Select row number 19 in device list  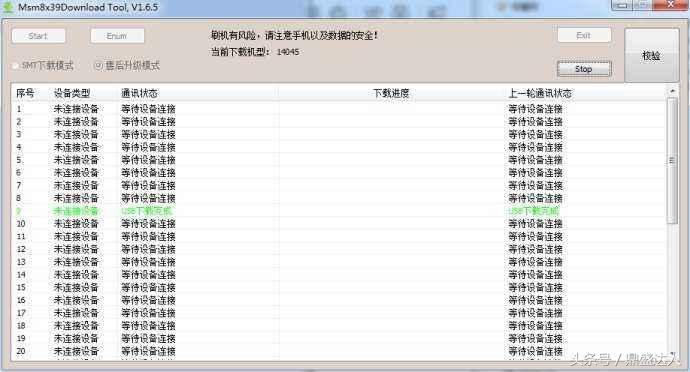(338, 339)
